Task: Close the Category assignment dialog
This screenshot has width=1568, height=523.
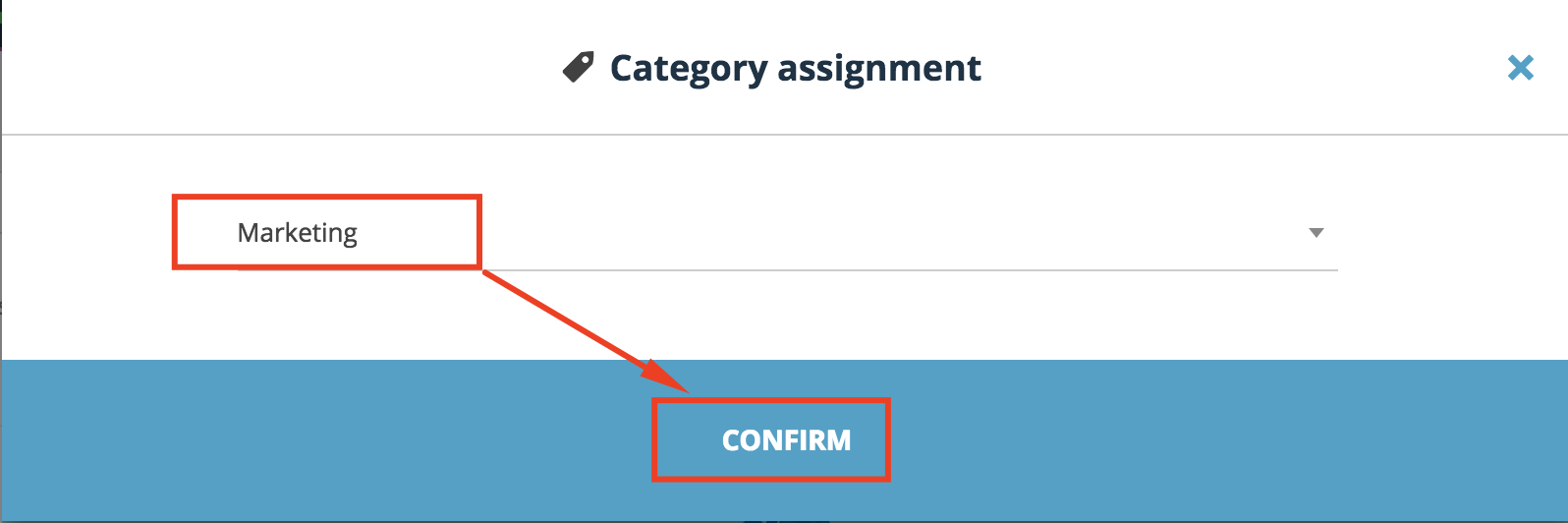Action: [x=1520, y=67]
